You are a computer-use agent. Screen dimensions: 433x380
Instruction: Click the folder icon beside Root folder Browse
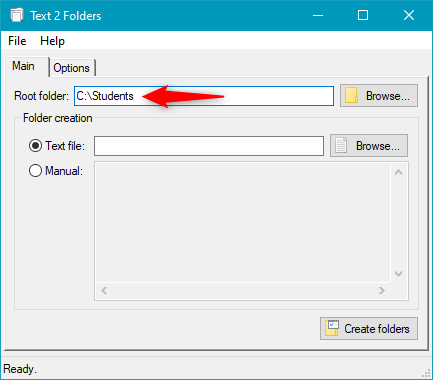(x=351, y=95)
